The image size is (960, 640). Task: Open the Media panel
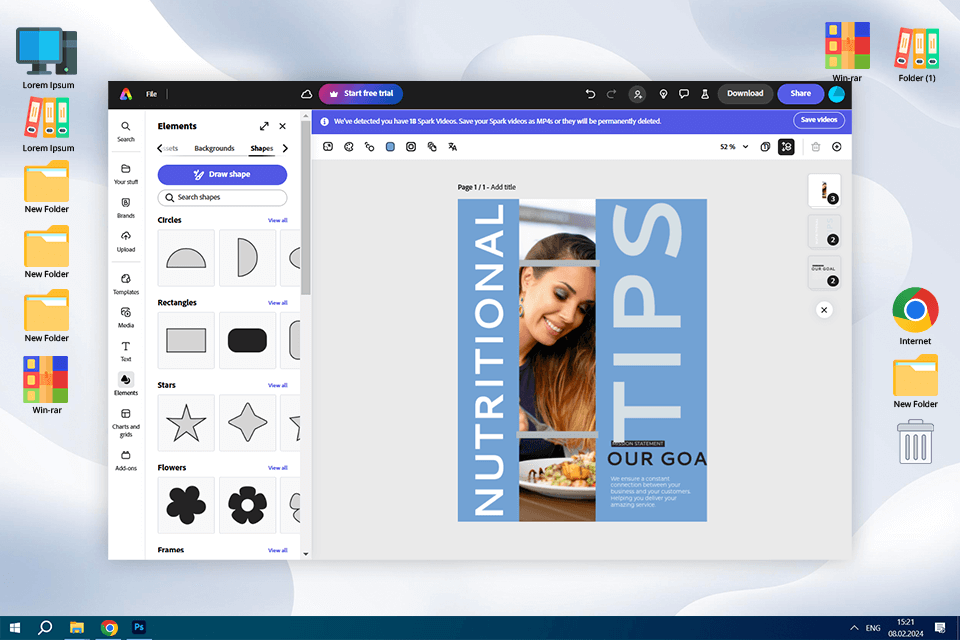126,318
